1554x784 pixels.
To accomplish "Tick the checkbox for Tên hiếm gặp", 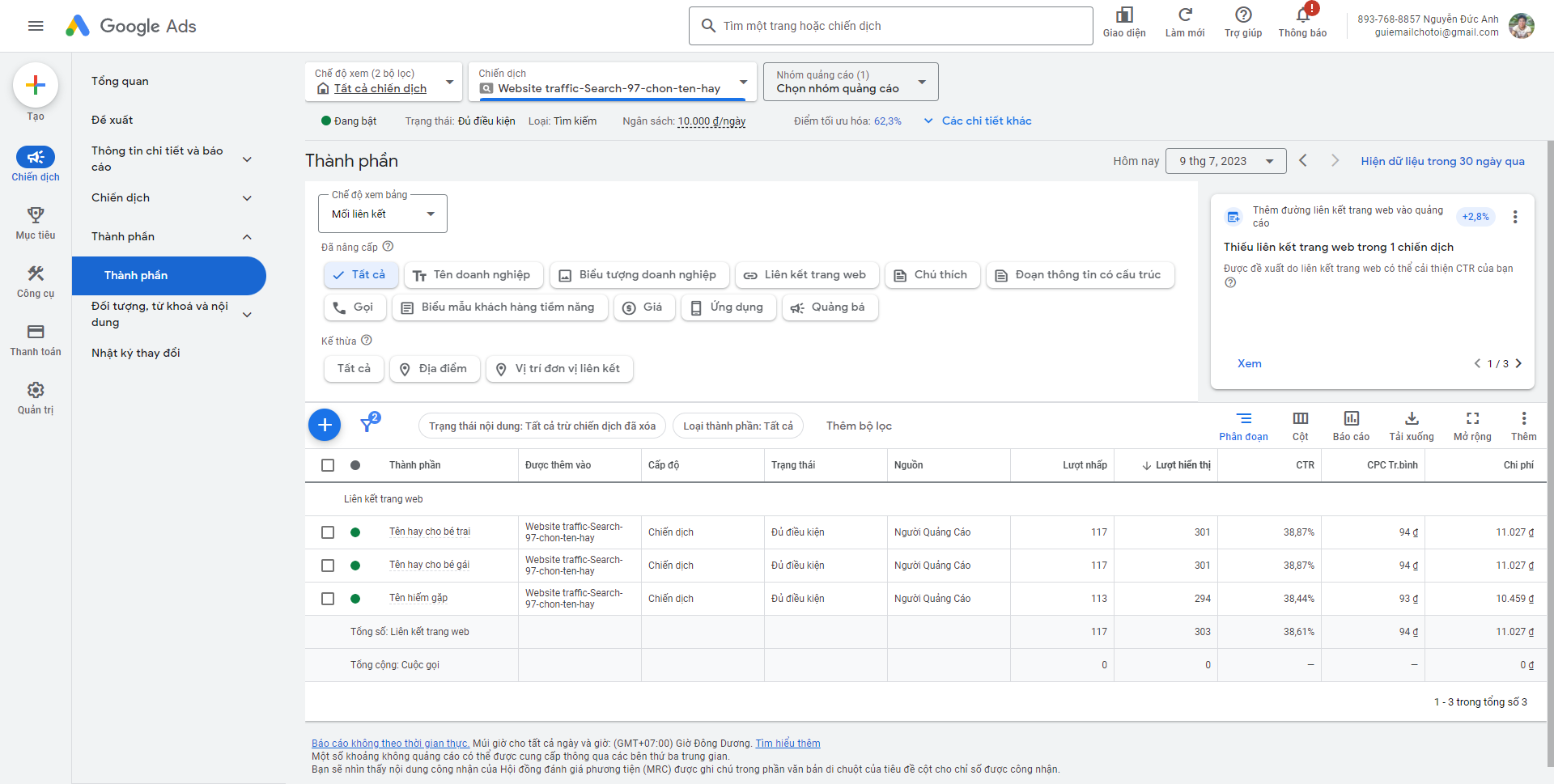I will click(x=328, y=599).
